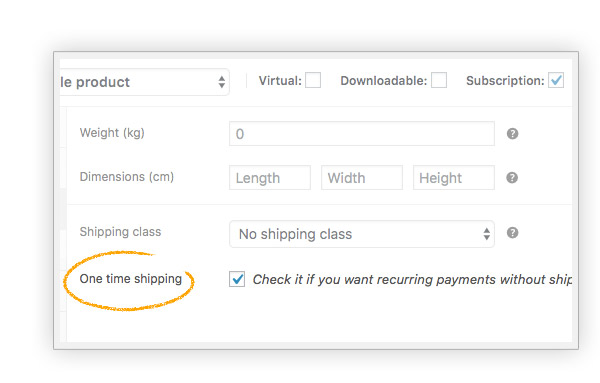Click the help icon beside Weight field
This screenshot has width=600, height=383.
[512, 134]
